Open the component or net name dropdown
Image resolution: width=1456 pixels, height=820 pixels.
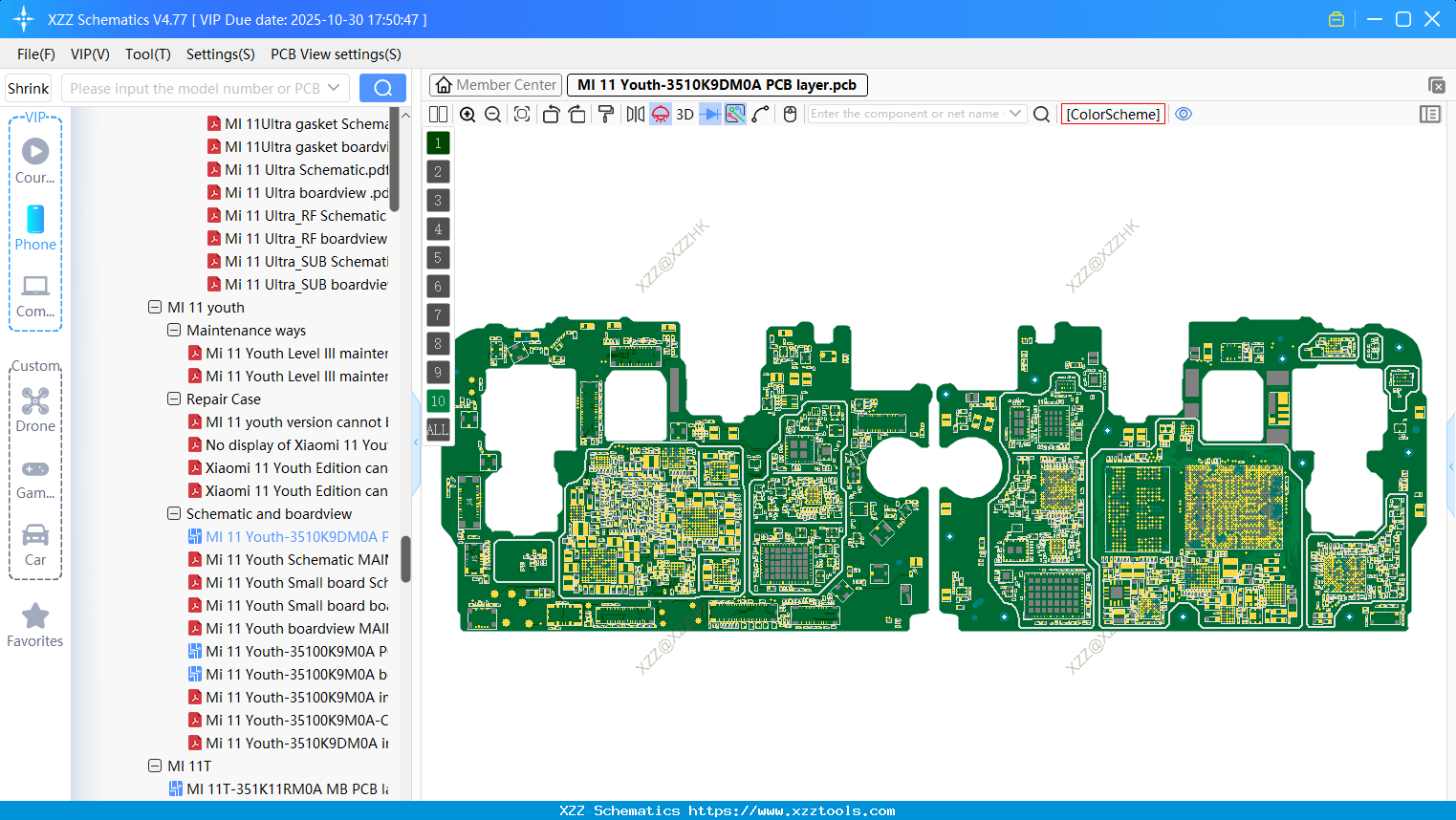pyautogui.click(x=1017, y=113)
